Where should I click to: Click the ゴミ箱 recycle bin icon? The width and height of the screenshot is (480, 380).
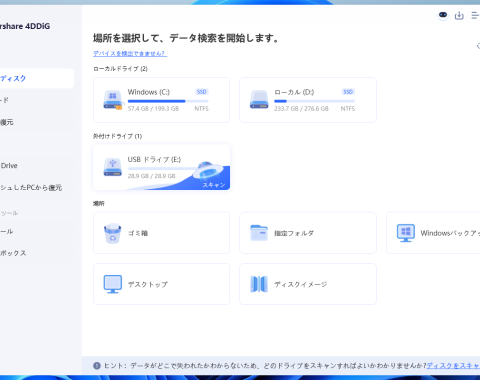coord(113,233)
